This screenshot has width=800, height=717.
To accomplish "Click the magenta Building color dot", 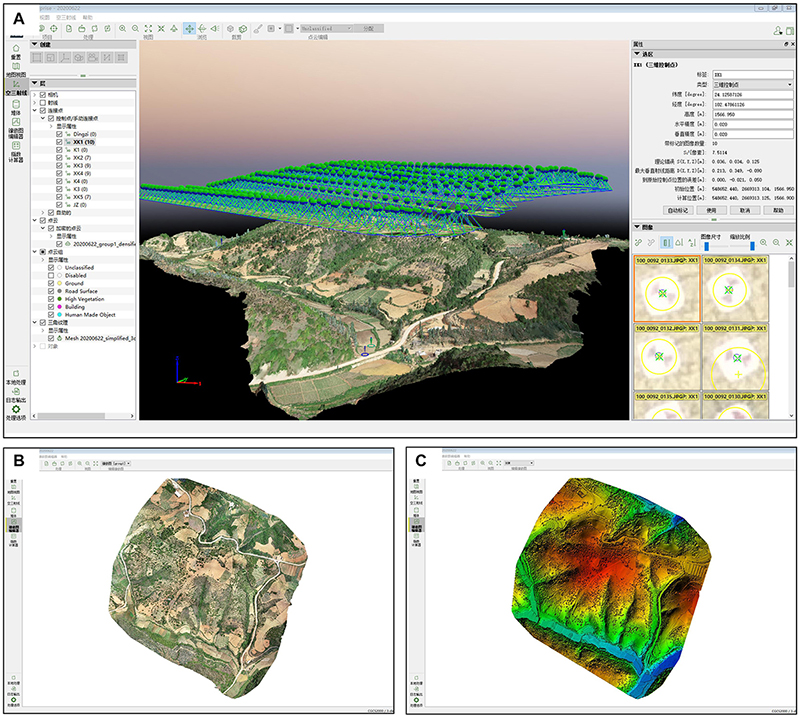I will 60,307.
